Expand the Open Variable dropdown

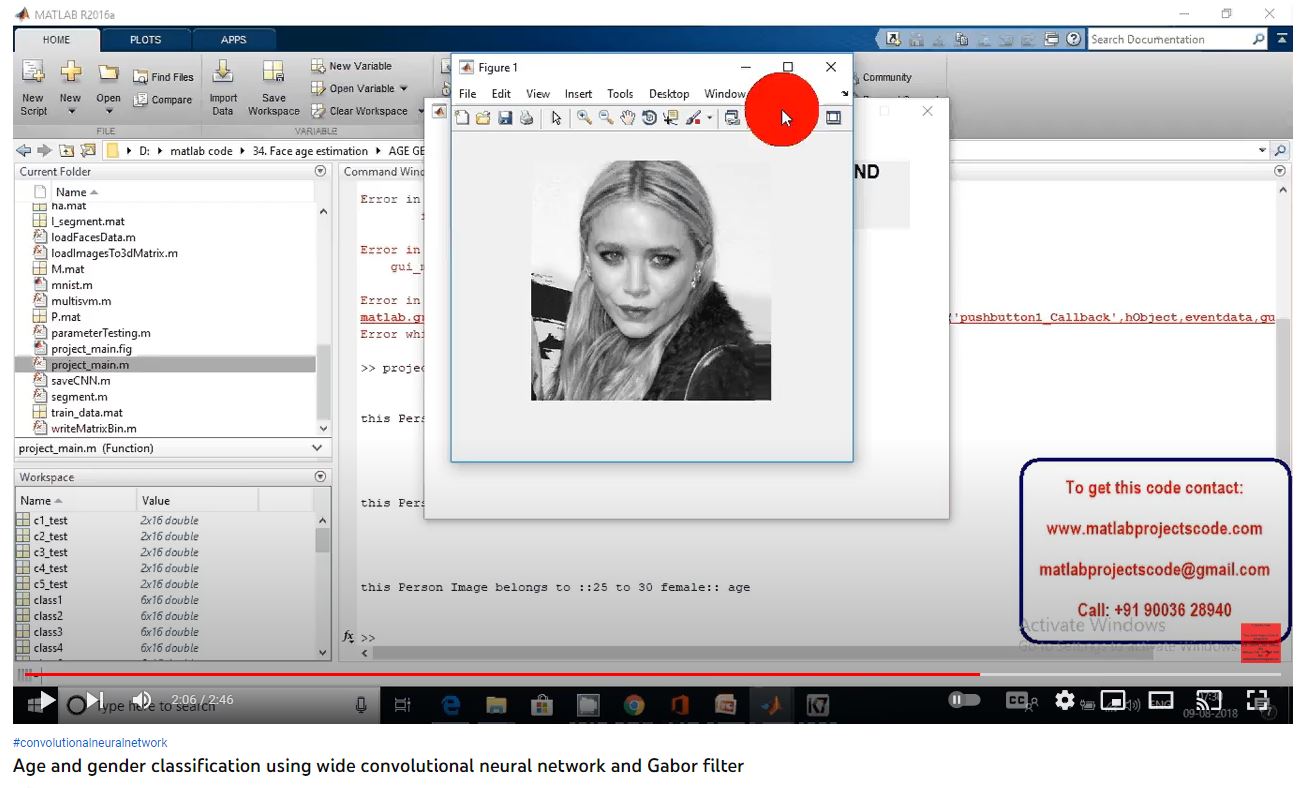pyautogui.click(x=404, y=89)
